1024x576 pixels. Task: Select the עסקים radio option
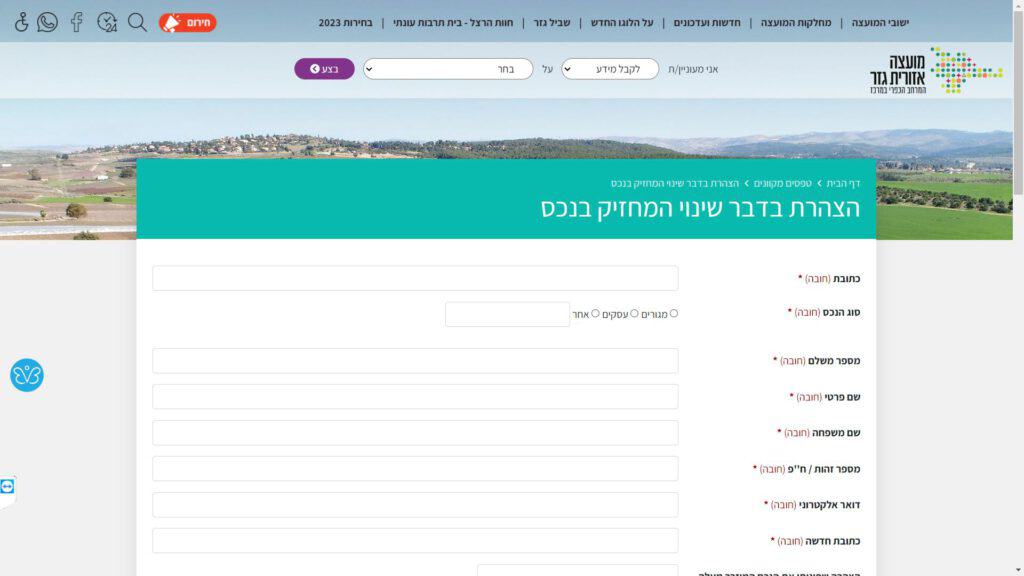pos(634,314)
